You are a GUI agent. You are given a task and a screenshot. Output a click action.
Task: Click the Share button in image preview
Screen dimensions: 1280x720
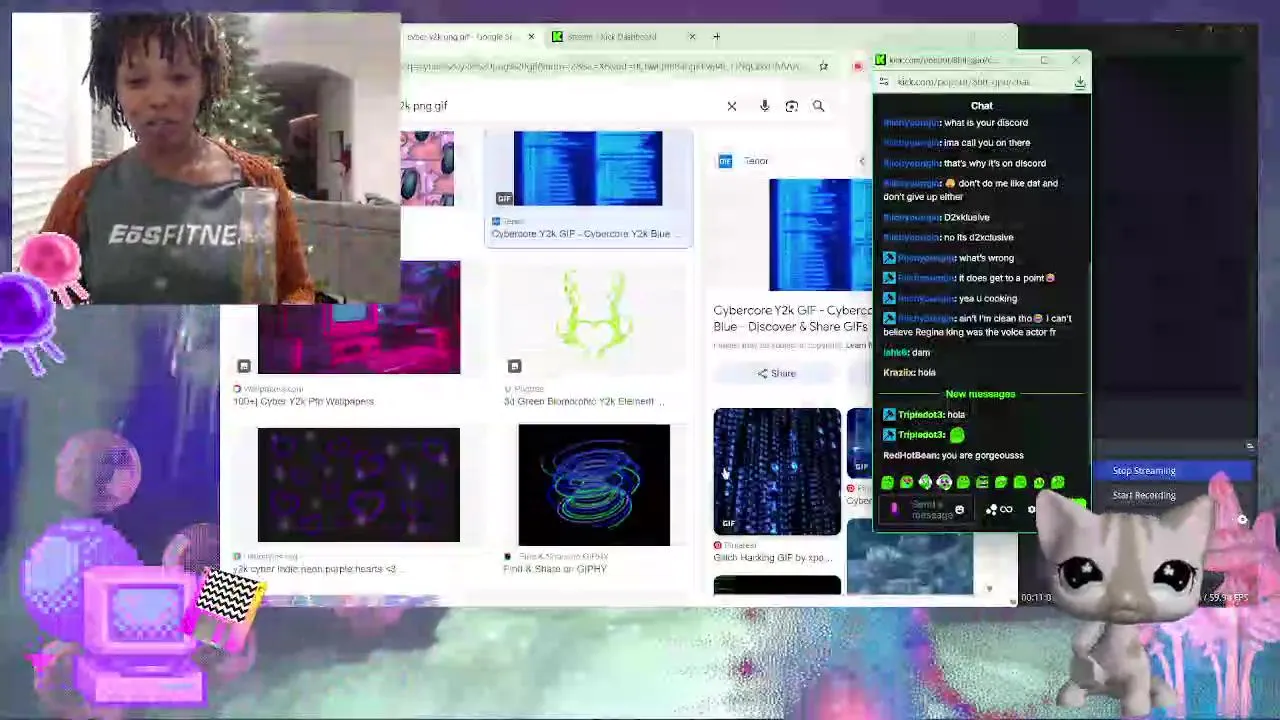click(x=777, y=374)
